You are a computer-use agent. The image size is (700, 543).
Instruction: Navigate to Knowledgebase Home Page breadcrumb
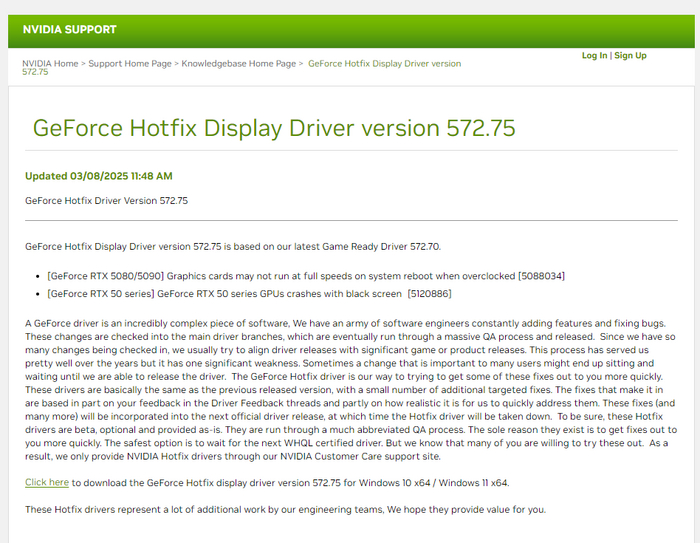pos(239,64)
